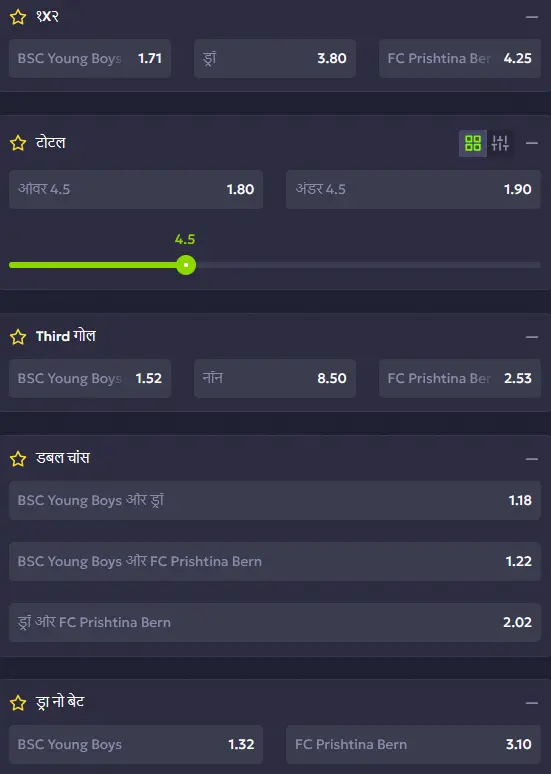Click the 4.5 total slider handle
Viewport: 551px width, 774px height.
pyautogui.click(x=186, y=265)
